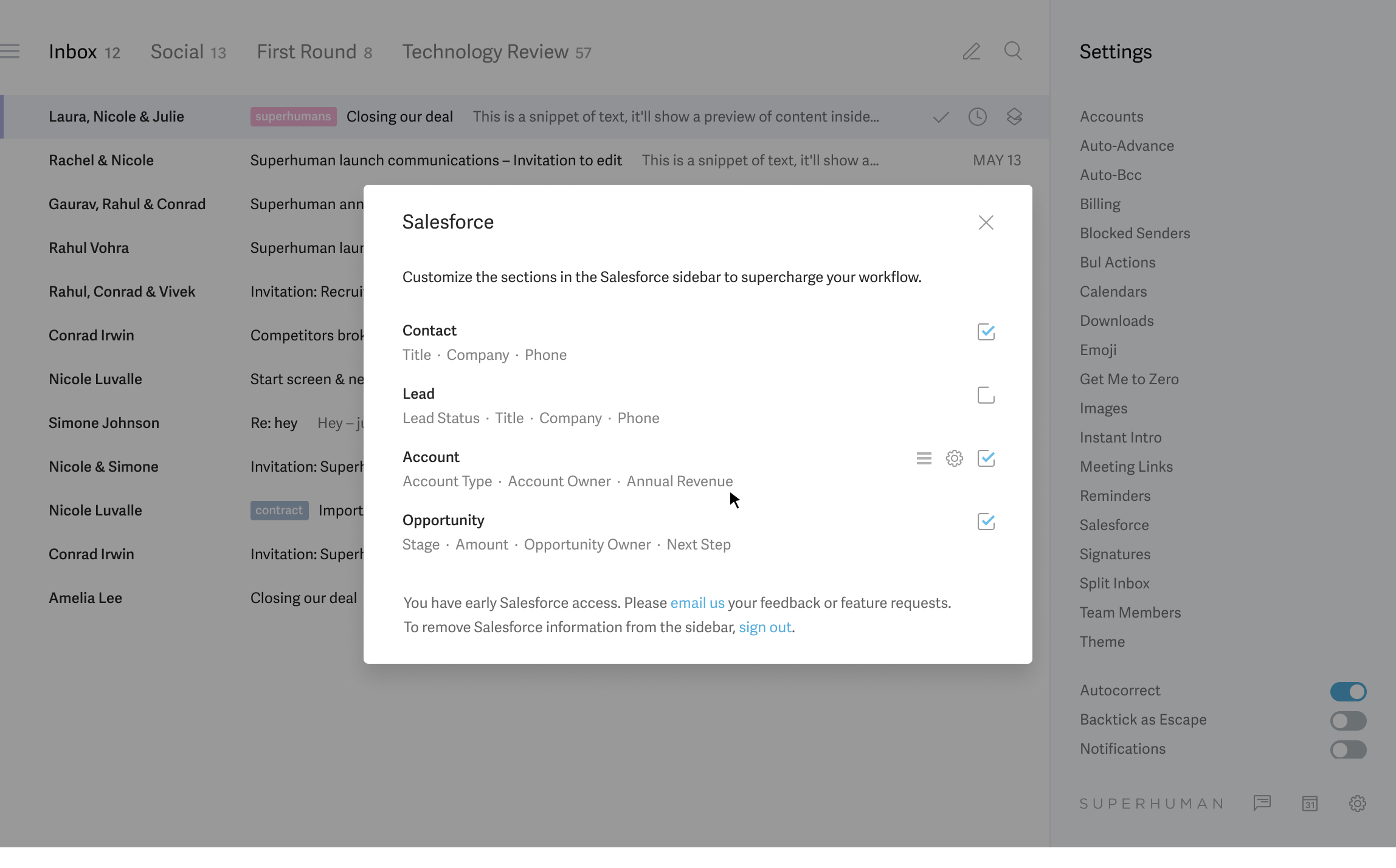Open the Rahul Vohra email
This screenshot has width=1396, height=868.
pyautogui.click(x=182, y=248)
